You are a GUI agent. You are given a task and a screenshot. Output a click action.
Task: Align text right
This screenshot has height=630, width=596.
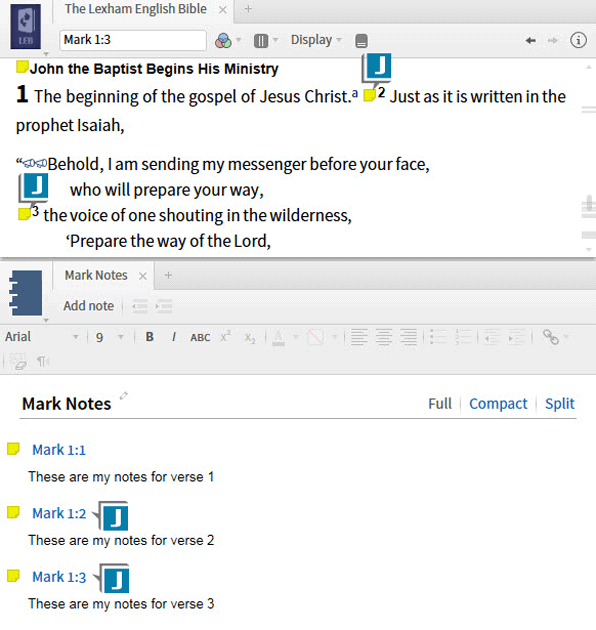(x=409, y=337)
